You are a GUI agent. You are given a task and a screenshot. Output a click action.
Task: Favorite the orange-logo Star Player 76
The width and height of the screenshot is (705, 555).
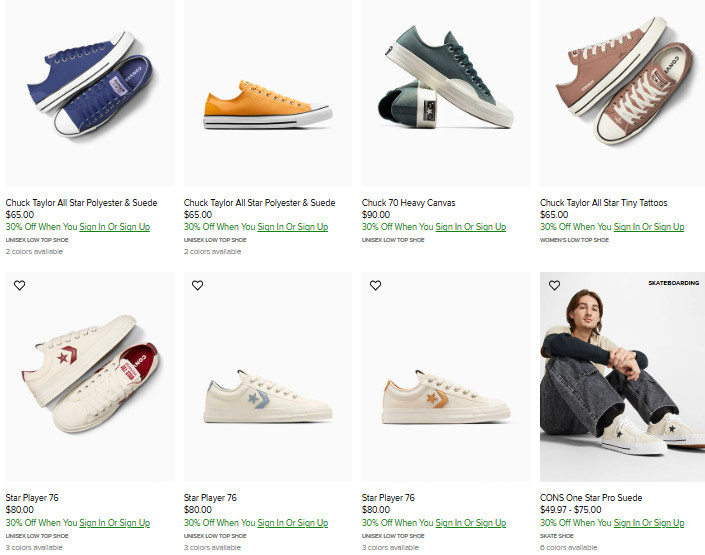click(376, 286)
